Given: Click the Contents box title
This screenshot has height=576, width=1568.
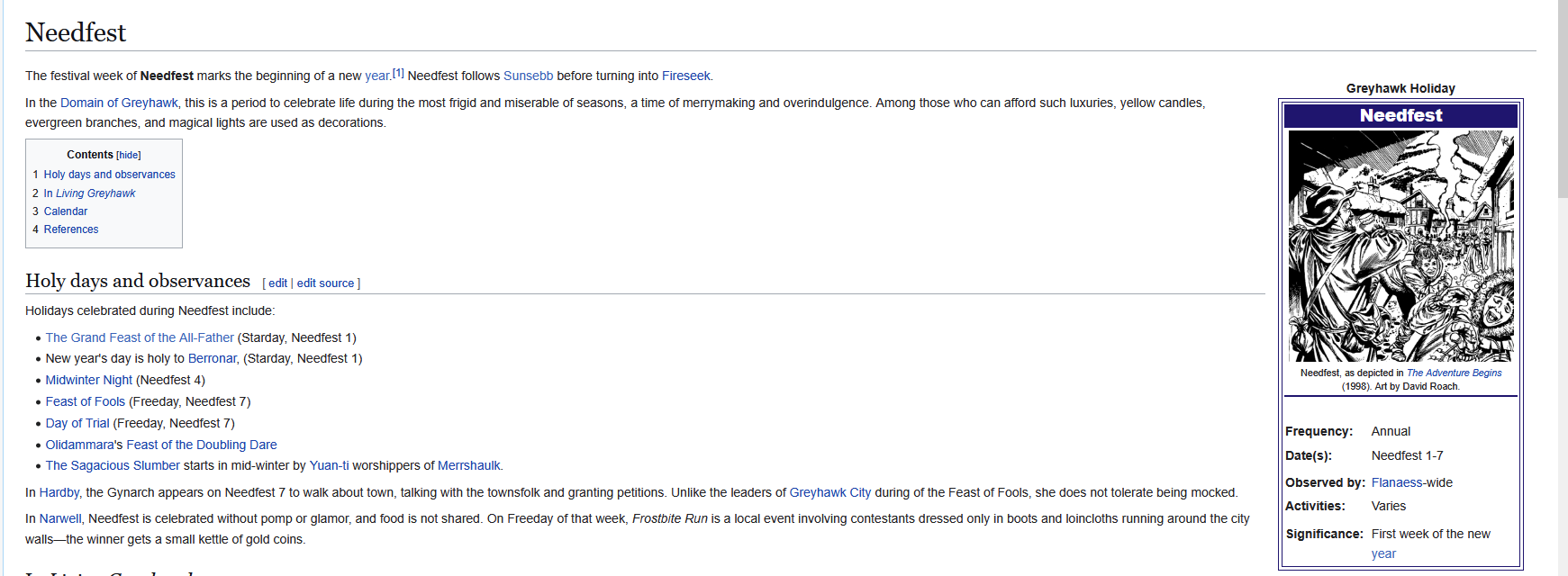Looking at the screenshot, I should point(90,155).
